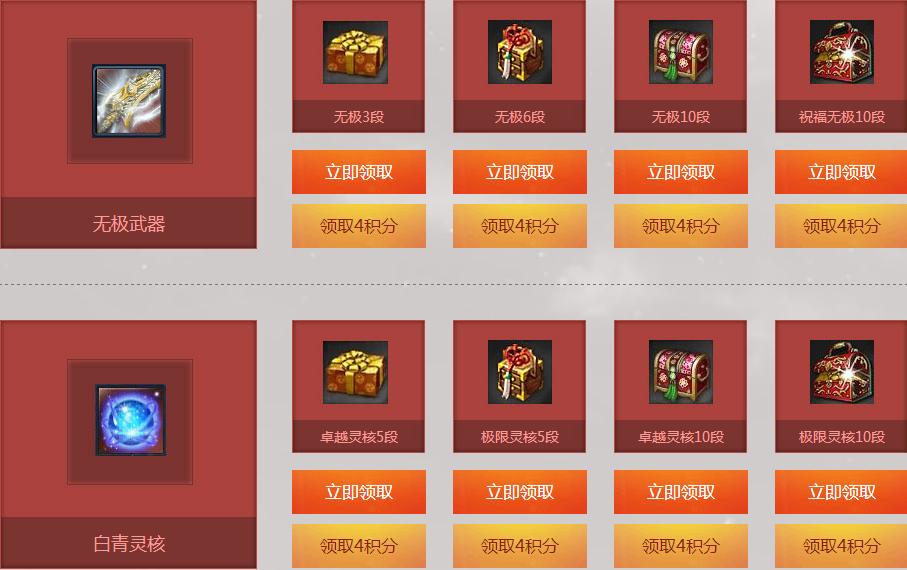Click the 白青灵核 category label
The height and width of the screenshot is (570, 907).
tap(129, 543)
